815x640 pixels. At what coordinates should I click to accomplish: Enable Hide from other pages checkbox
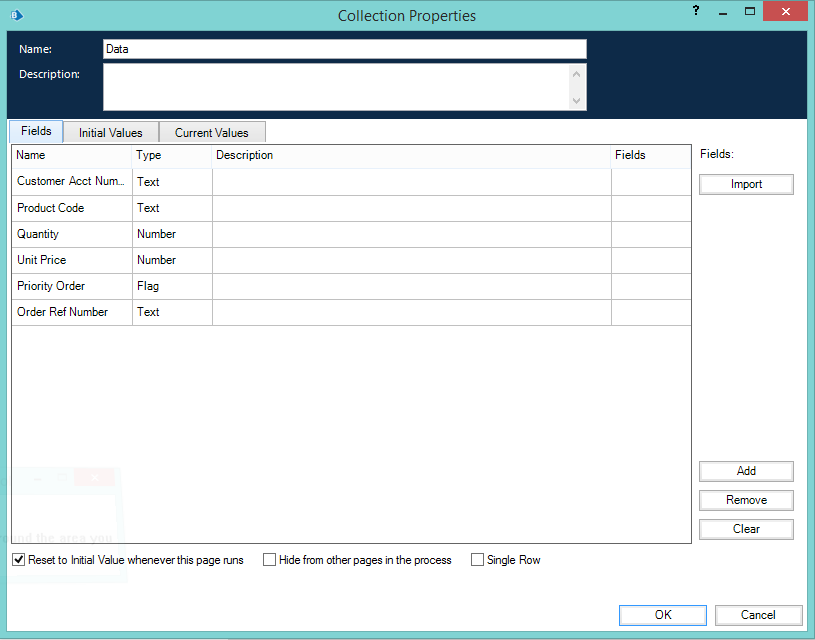point(270,560)
